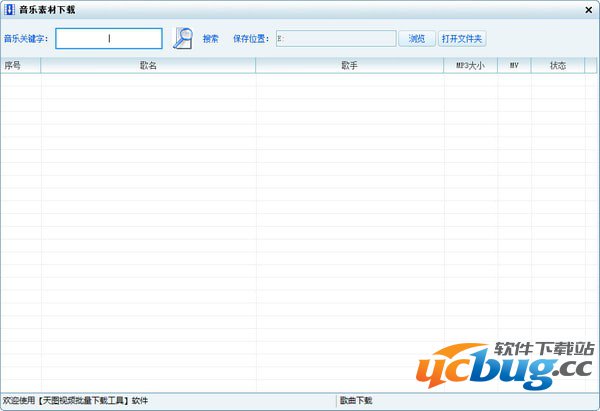
Task: Click the 保存位置 label text
Action: (x=251, y=39)
